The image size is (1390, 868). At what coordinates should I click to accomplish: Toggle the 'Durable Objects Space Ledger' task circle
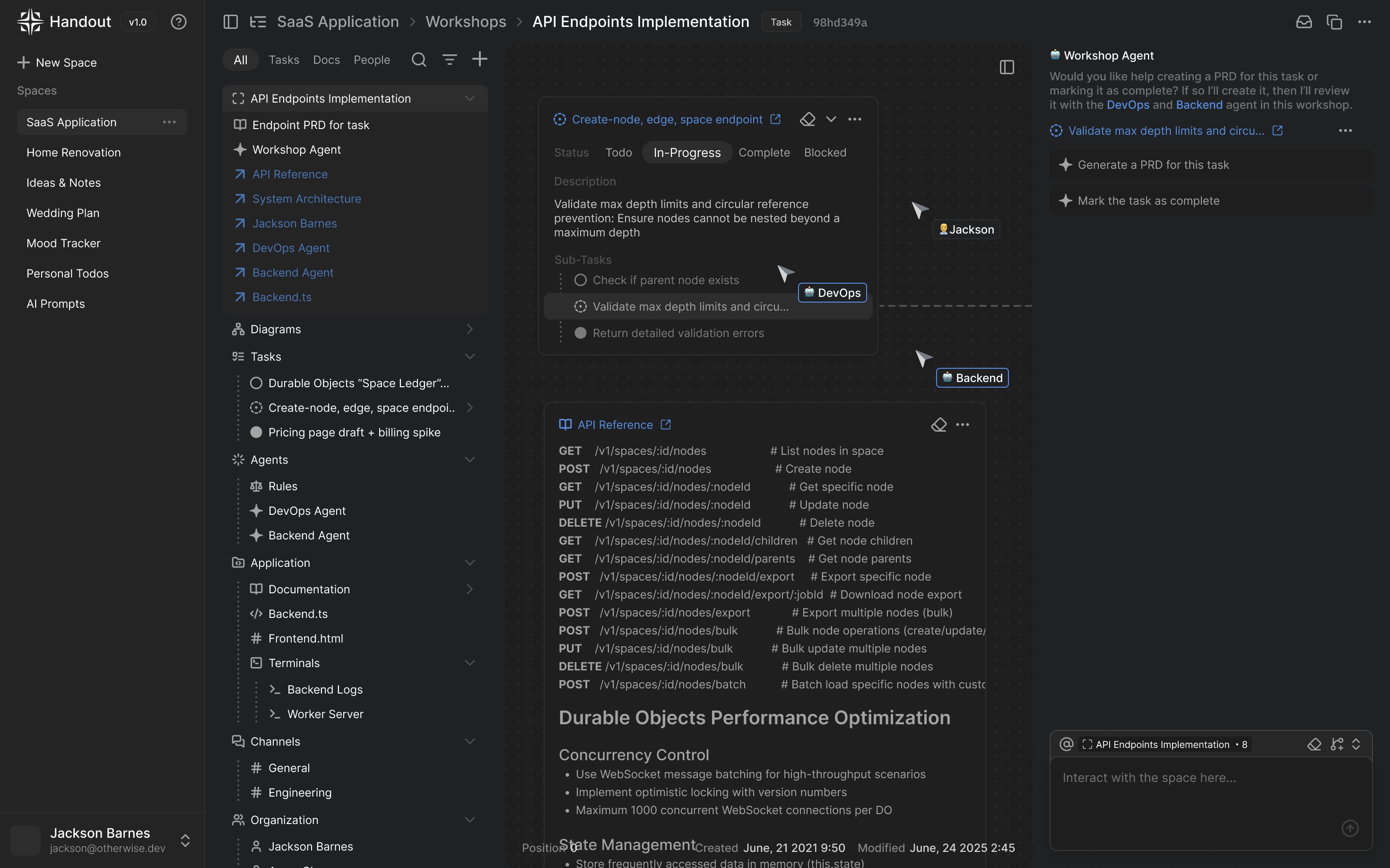[256, 383]
